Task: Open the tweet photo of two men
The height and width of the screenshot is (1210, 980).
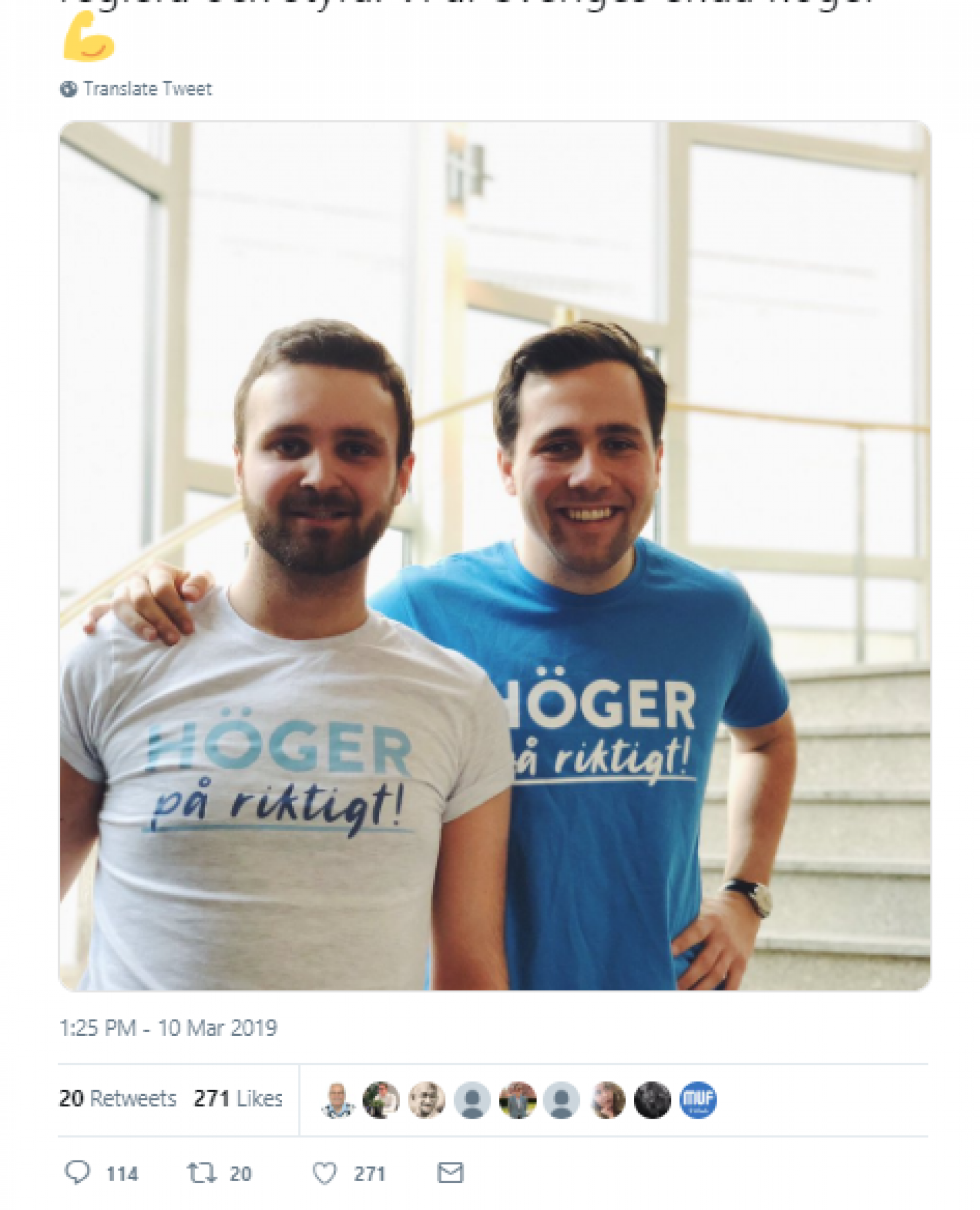Action: point(495,555)
